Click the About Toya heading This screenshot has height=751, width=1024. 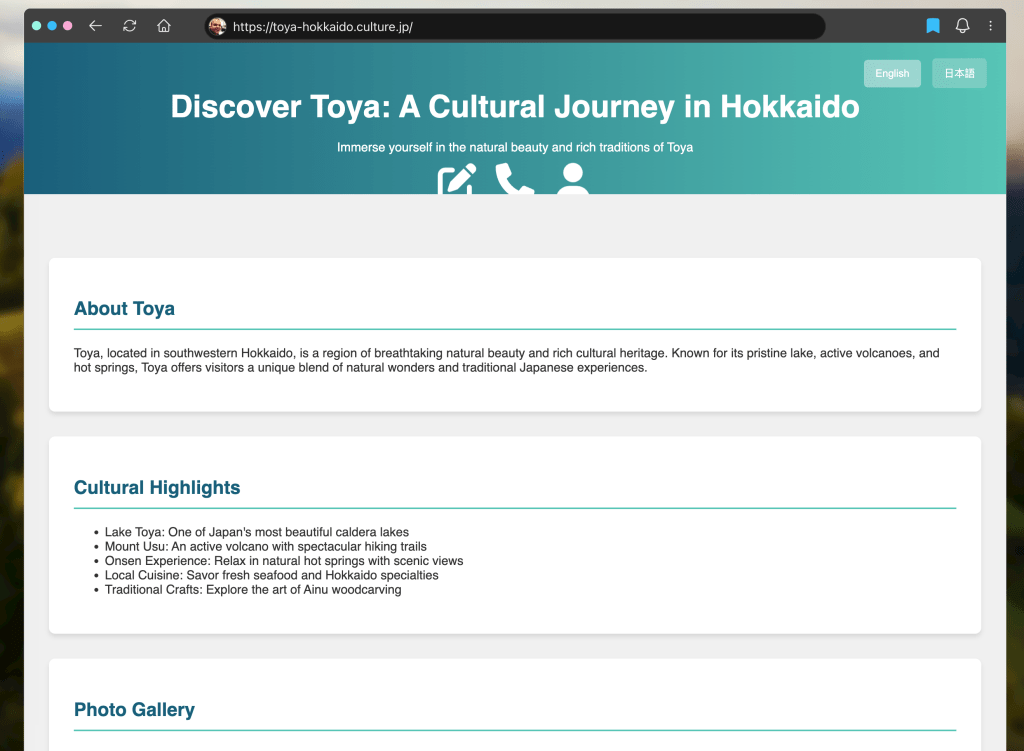coord(124,309)
